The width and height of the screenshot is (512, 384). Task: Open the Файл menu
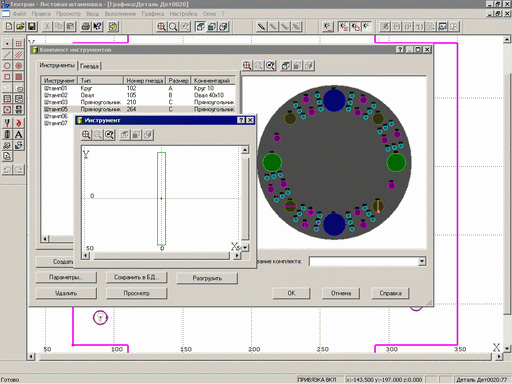[19, 14]
